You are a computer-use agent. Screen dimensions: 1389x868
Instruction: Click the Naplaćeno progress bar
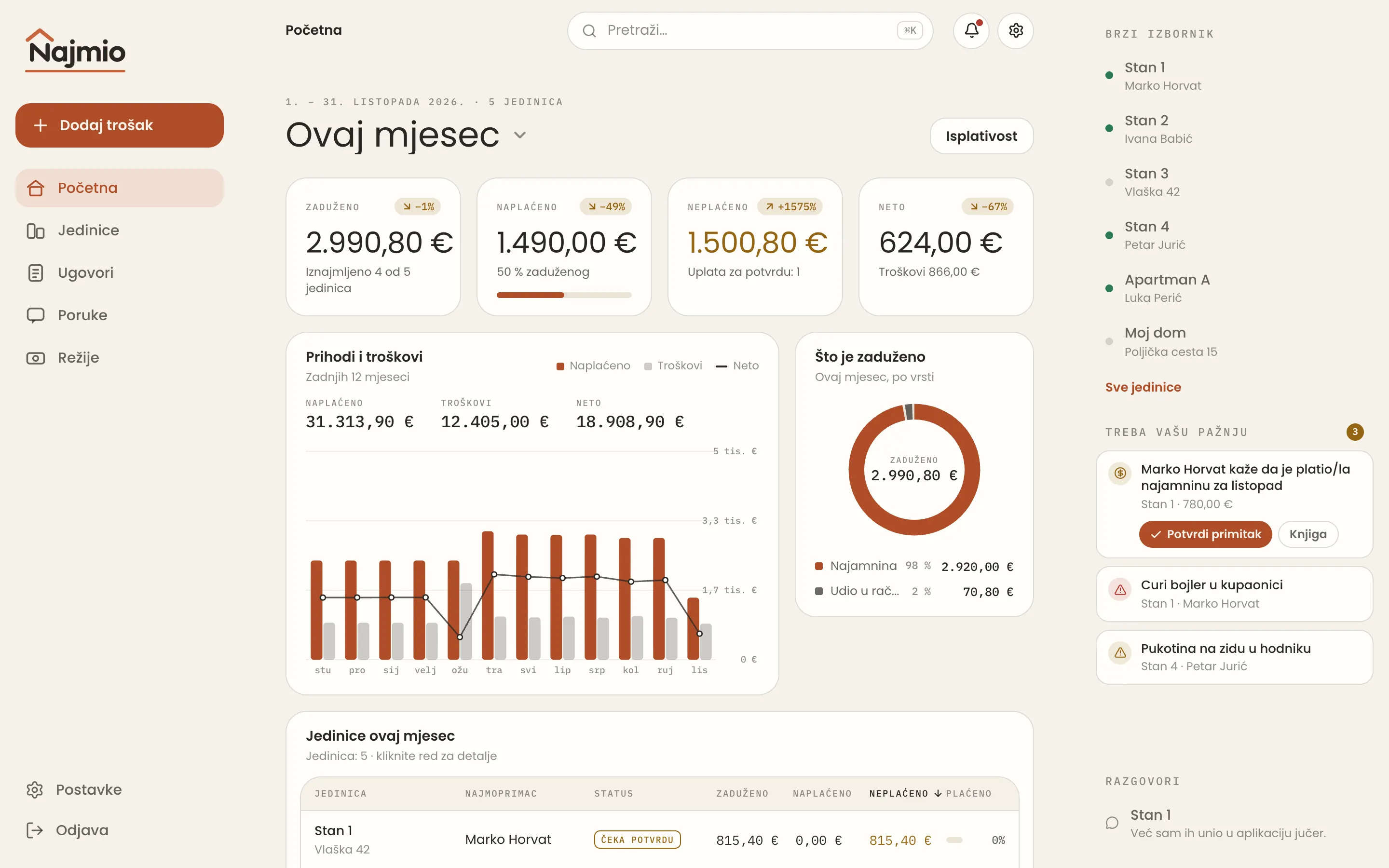pos(564,295)
